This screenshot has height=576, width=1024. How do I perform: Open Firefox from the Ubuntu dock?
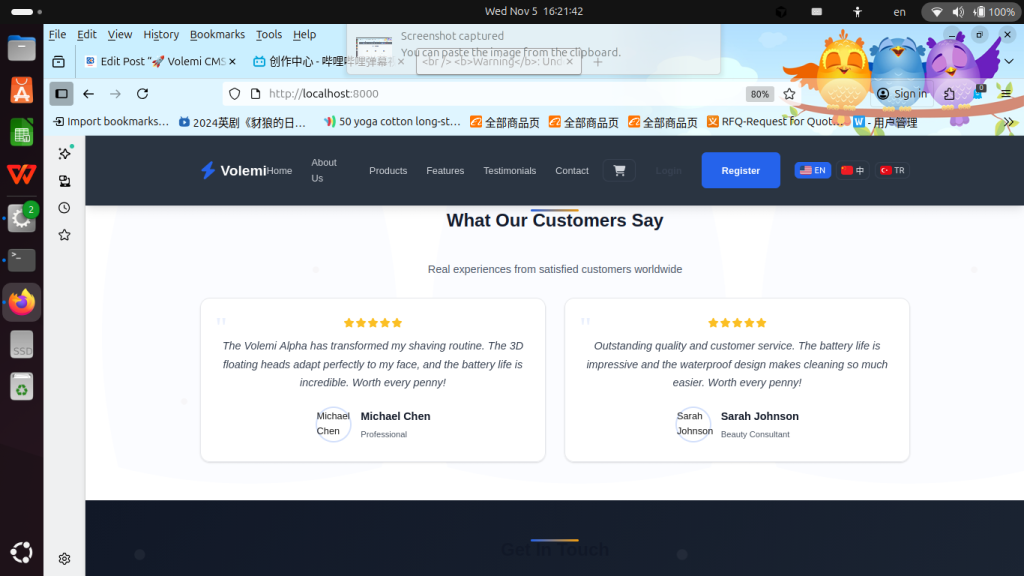tap(22, 301)
